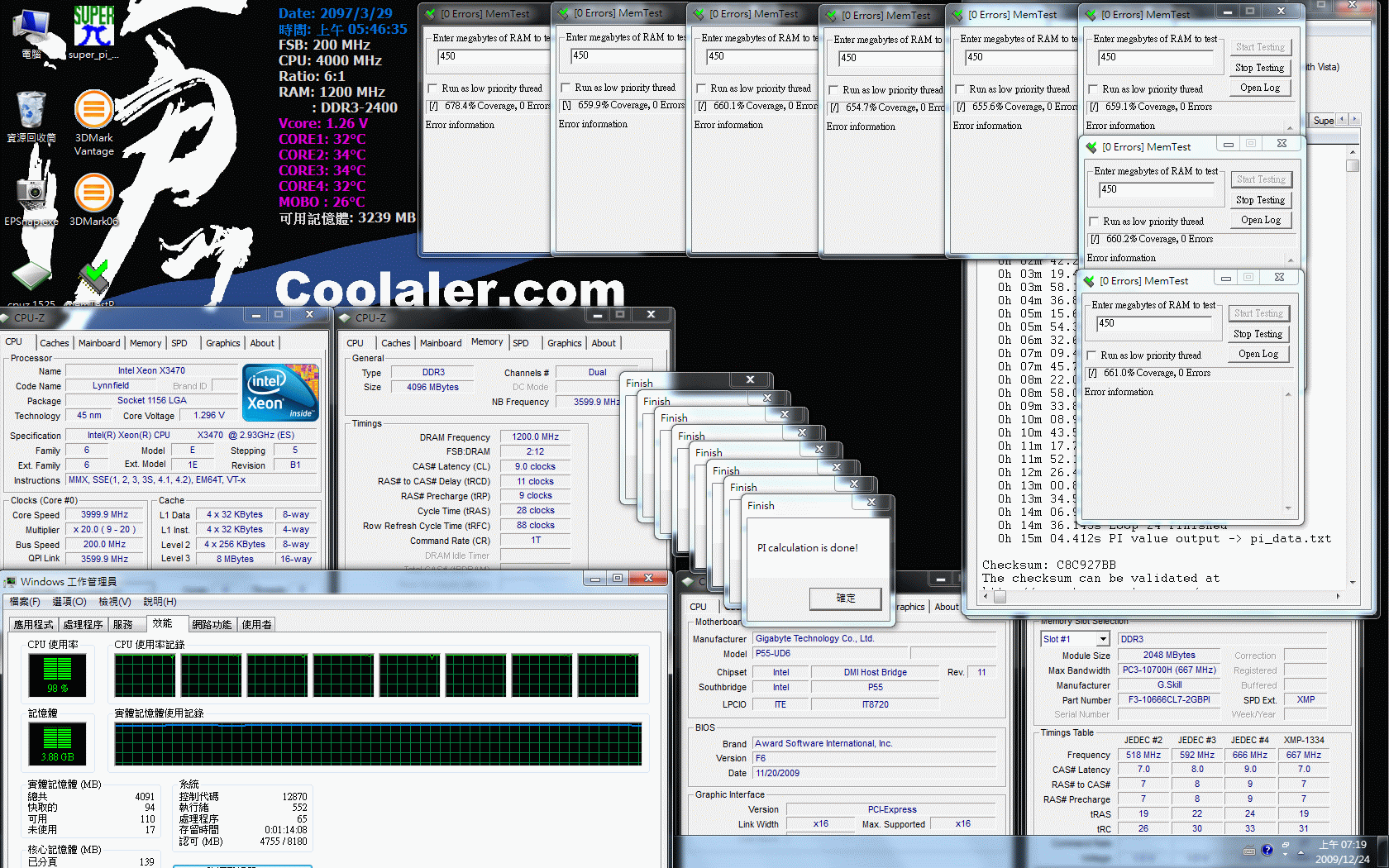Click title icon of MemTest window with 661.0% coverage
Viewport: 1389px width, 868px height.
1089,281
